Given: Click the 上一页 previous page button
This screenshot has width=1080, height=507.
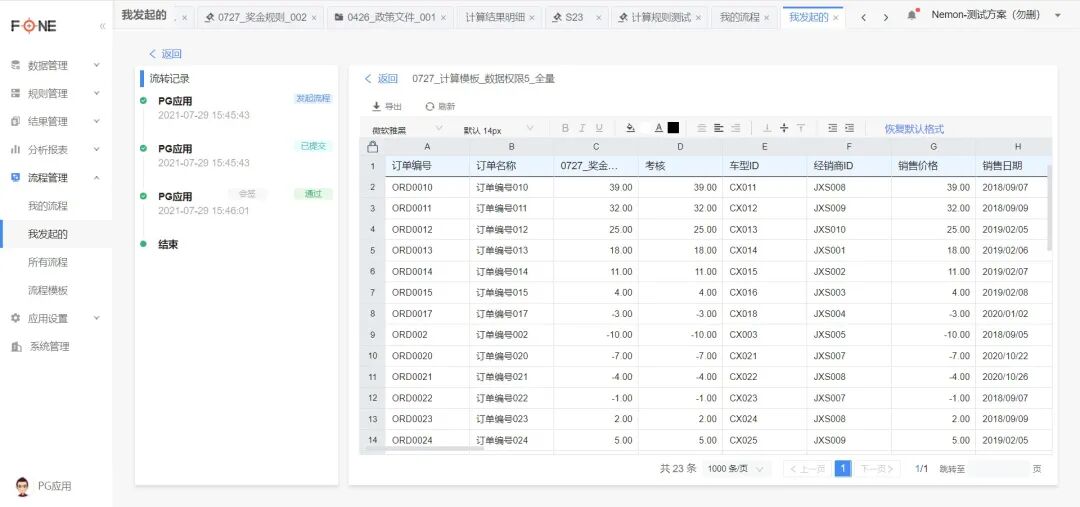Looking at the screenshot, I should point(807,468).
